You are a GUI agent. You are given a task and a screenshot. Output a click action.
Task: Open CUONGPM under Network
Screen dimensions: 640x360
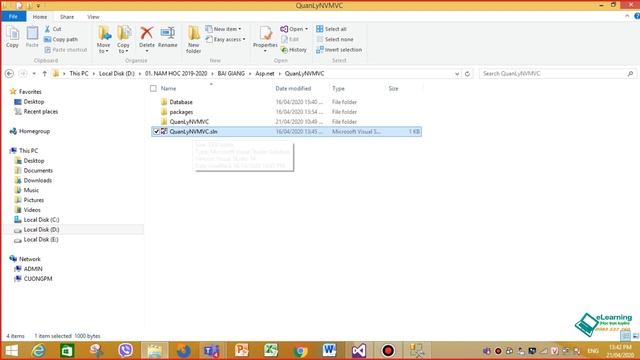[x=38, y=278]
